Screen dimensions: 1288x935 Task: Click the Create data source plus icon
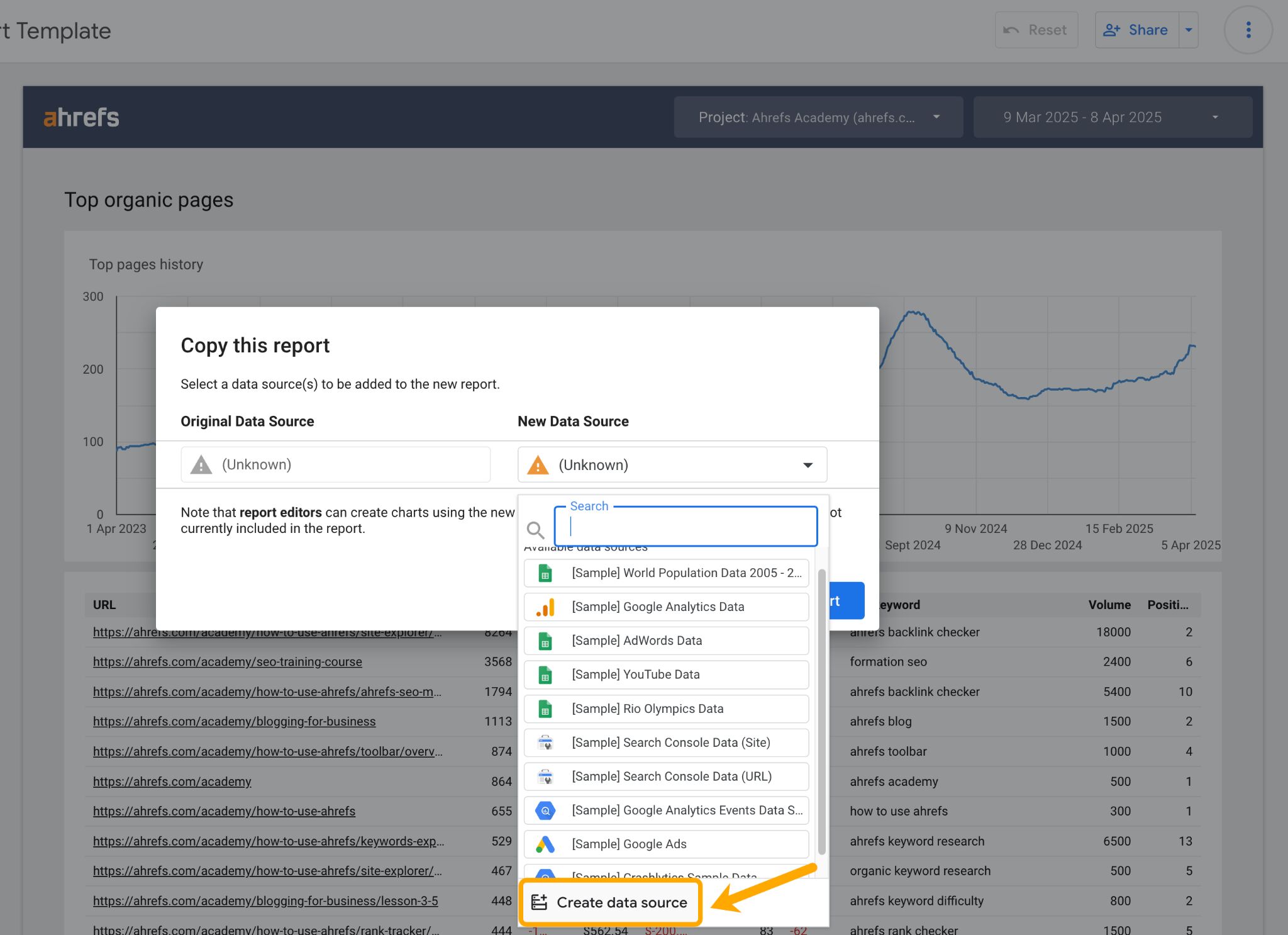539,901
